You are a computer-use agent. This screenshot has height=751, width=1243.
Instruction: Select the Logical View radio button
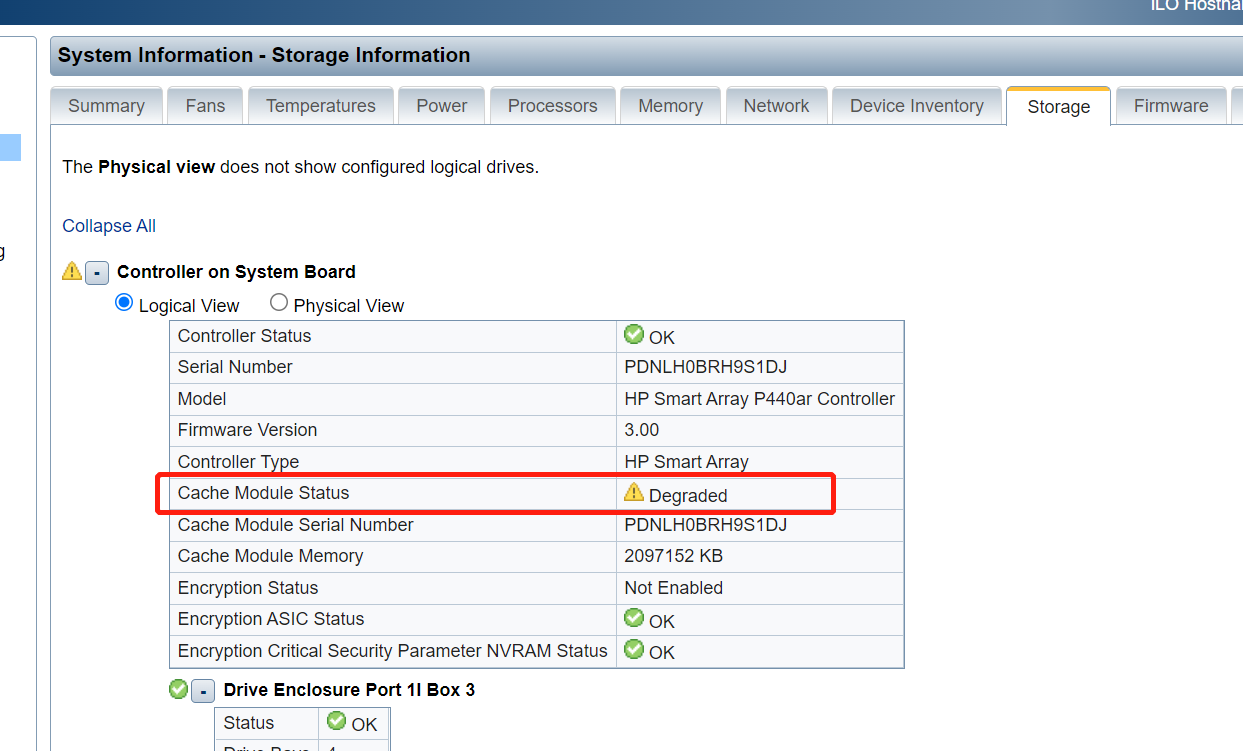[x=125, y=303]
